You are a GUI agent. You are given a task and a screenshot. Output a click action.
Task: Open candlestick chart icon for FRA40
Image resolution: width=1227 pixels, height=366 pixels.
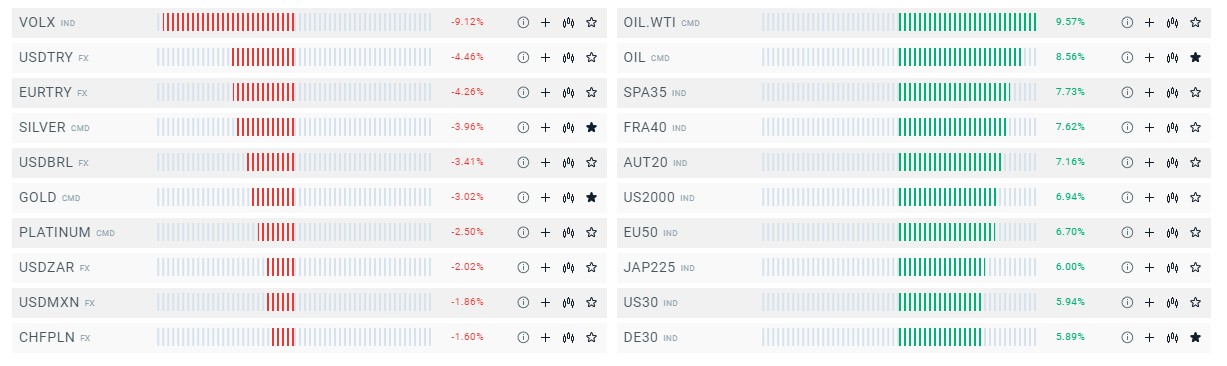pyautogui.click(x=1172, y=127)
